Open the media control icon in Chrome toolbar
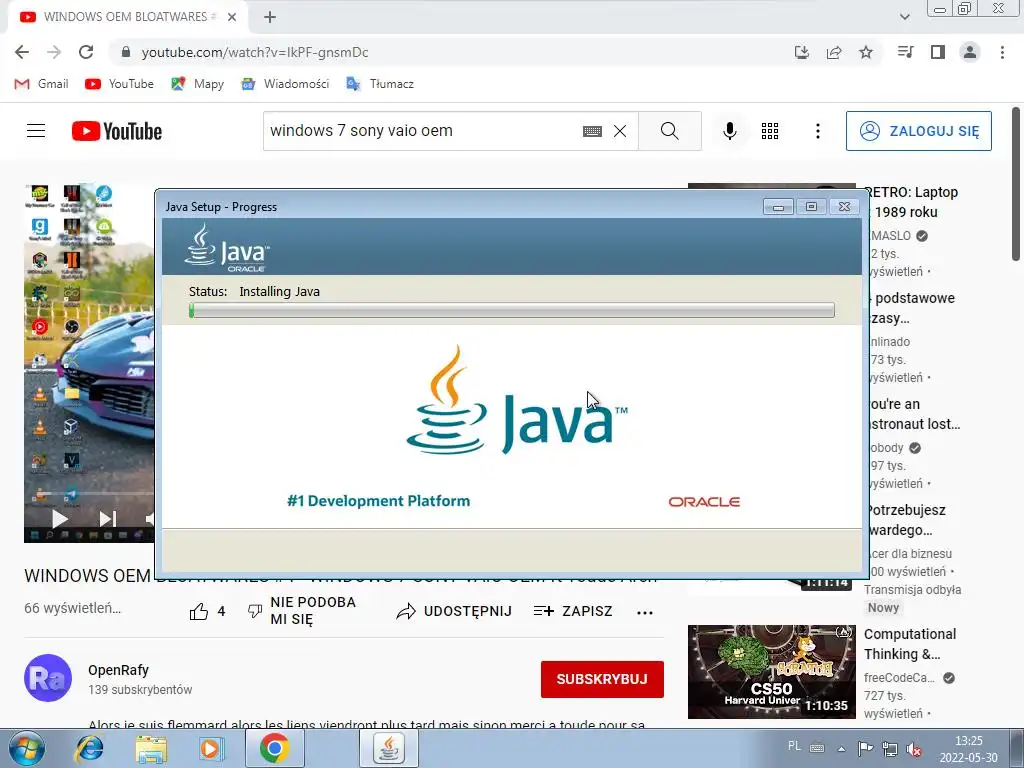The image size is (1024, 768). [x=905, y=52]
